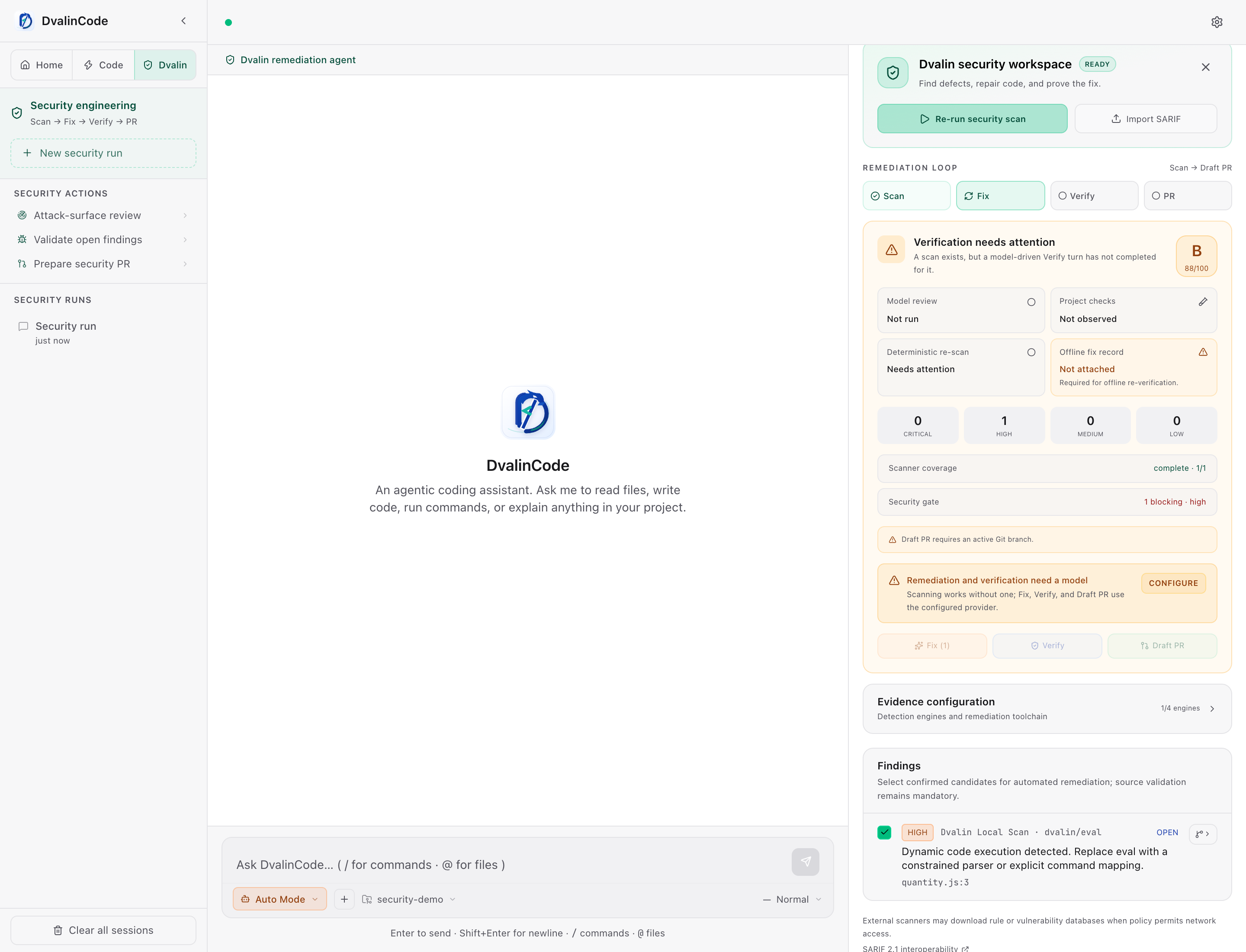
Task: Click the Security engineering shield icon
Action: pyautogui.click(x=17, y=113)
